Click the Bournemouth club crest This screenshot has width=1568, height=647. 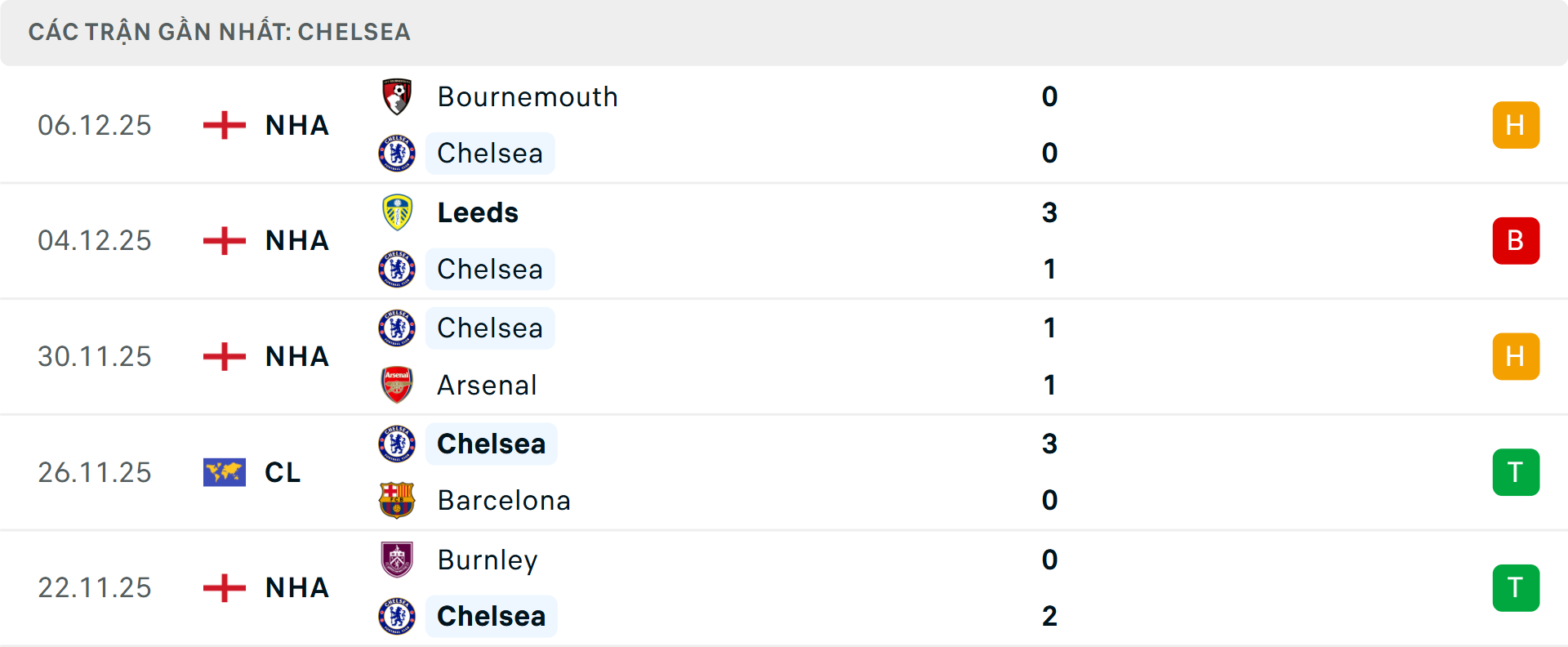(x=397, y=96)
